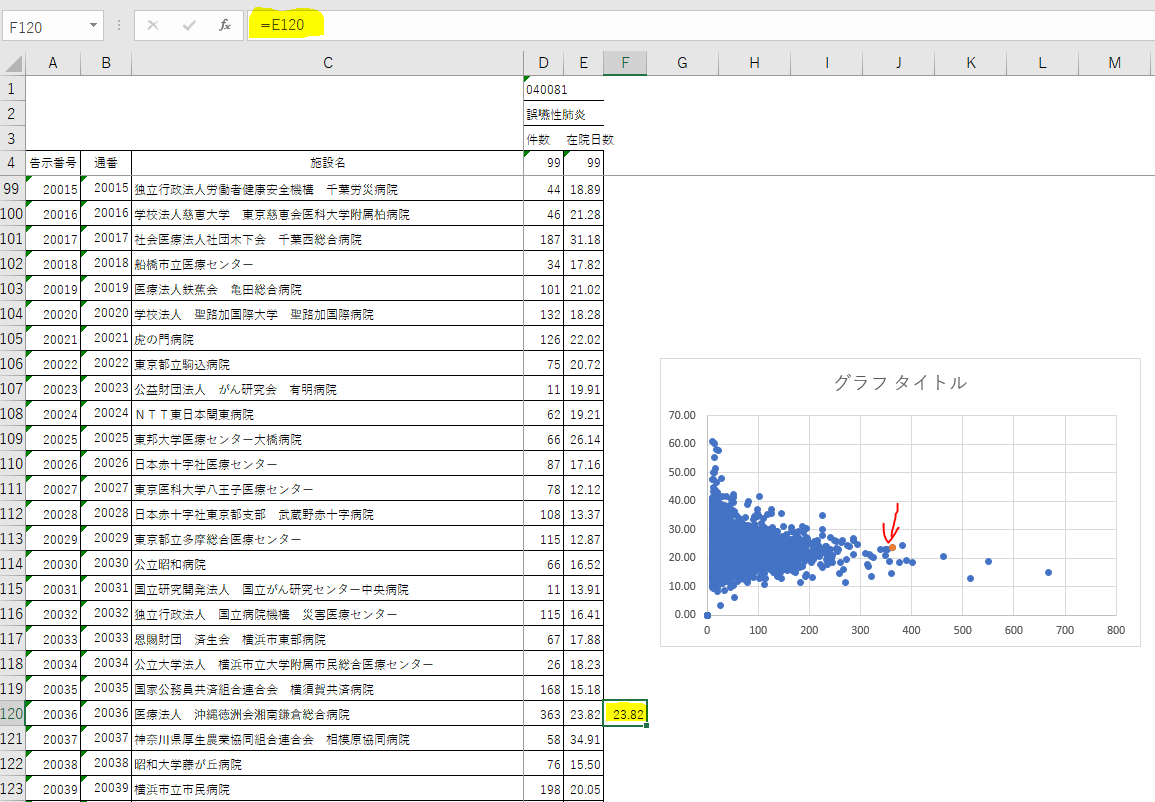The width and height of the screenshot is (1155, 802).
Task: Click the 通番 header cell
Action: [106, 163]
